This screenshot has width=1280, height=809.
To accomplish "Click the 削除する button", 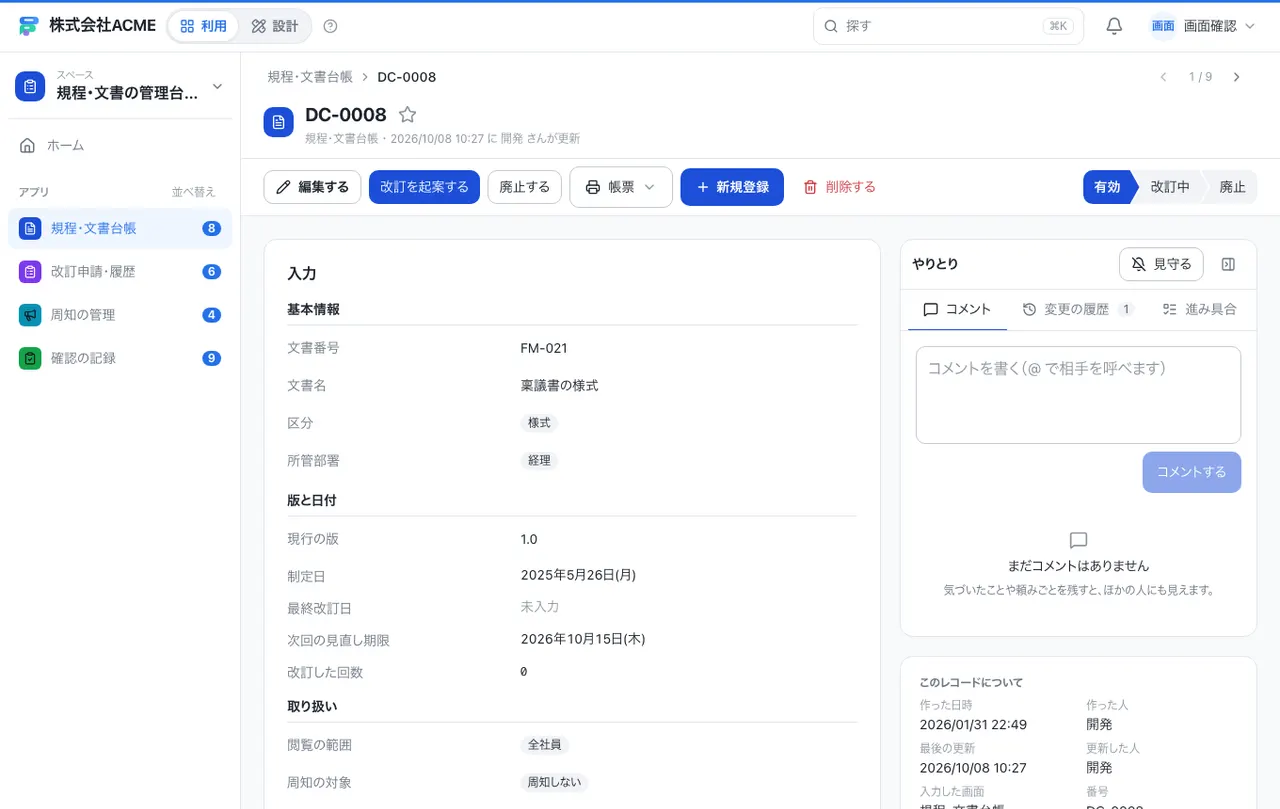I will tap(840, 187).
